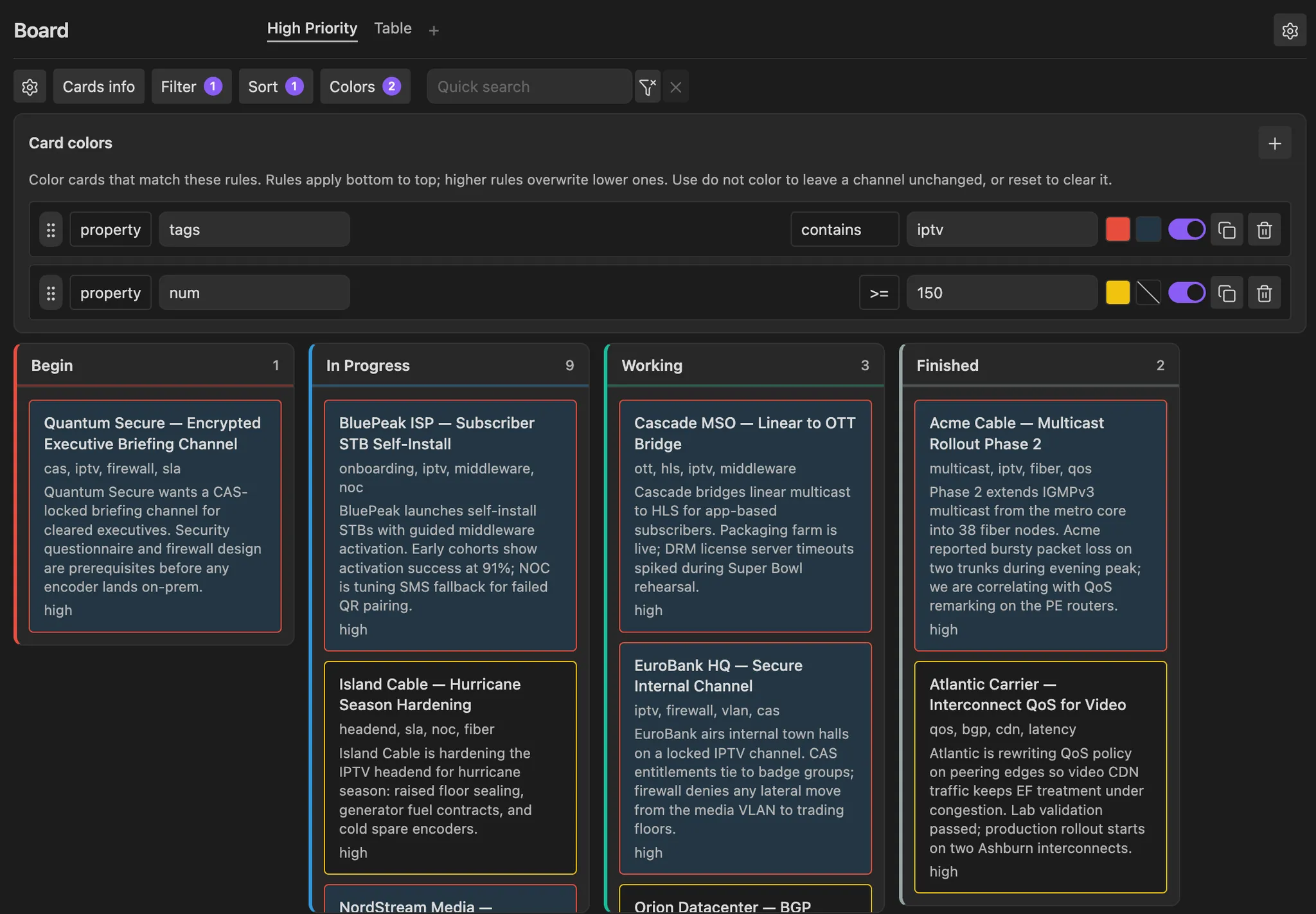1316x914 pixels.
Task: Delete the tags contains iptv rule
Action: (x=1264, y=229)
